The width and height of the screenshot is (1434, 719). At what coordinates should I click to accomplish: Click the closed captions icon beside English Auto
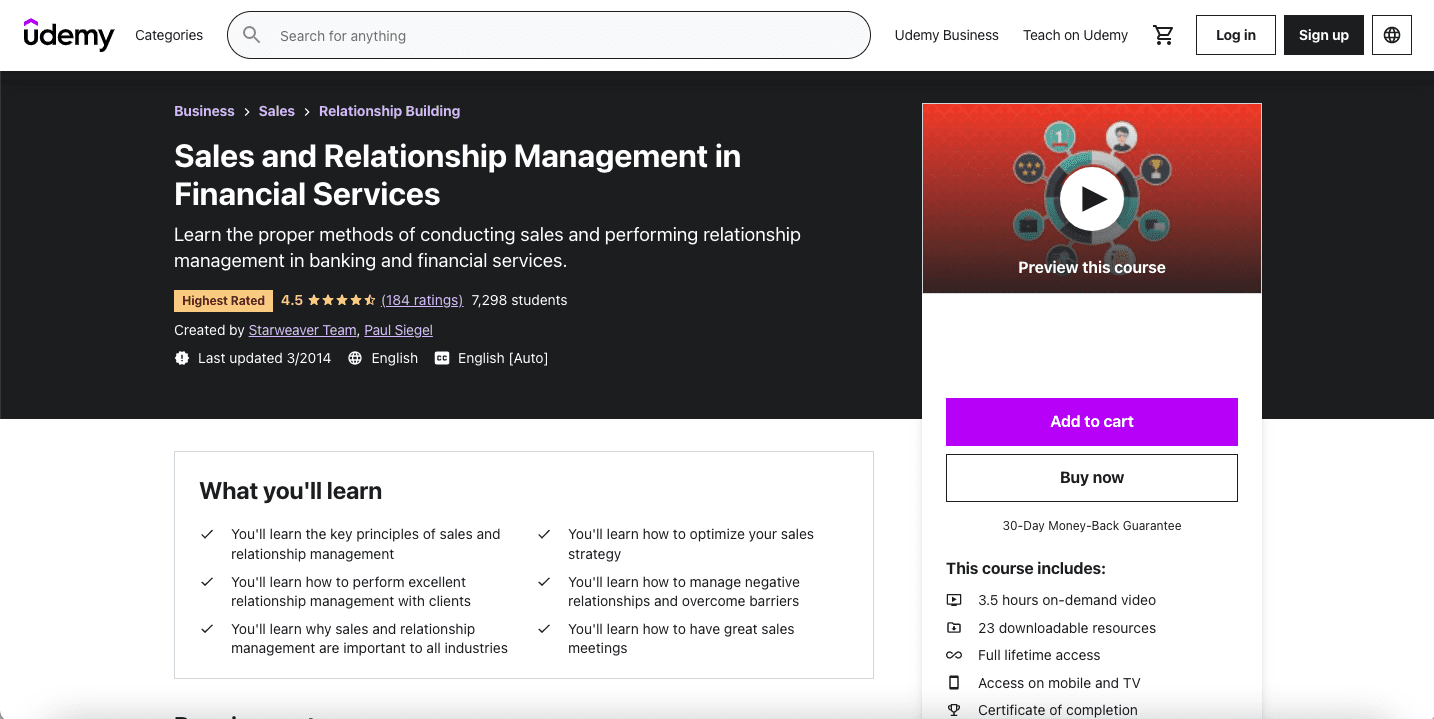pyautogui.click(x=441, y=357)
